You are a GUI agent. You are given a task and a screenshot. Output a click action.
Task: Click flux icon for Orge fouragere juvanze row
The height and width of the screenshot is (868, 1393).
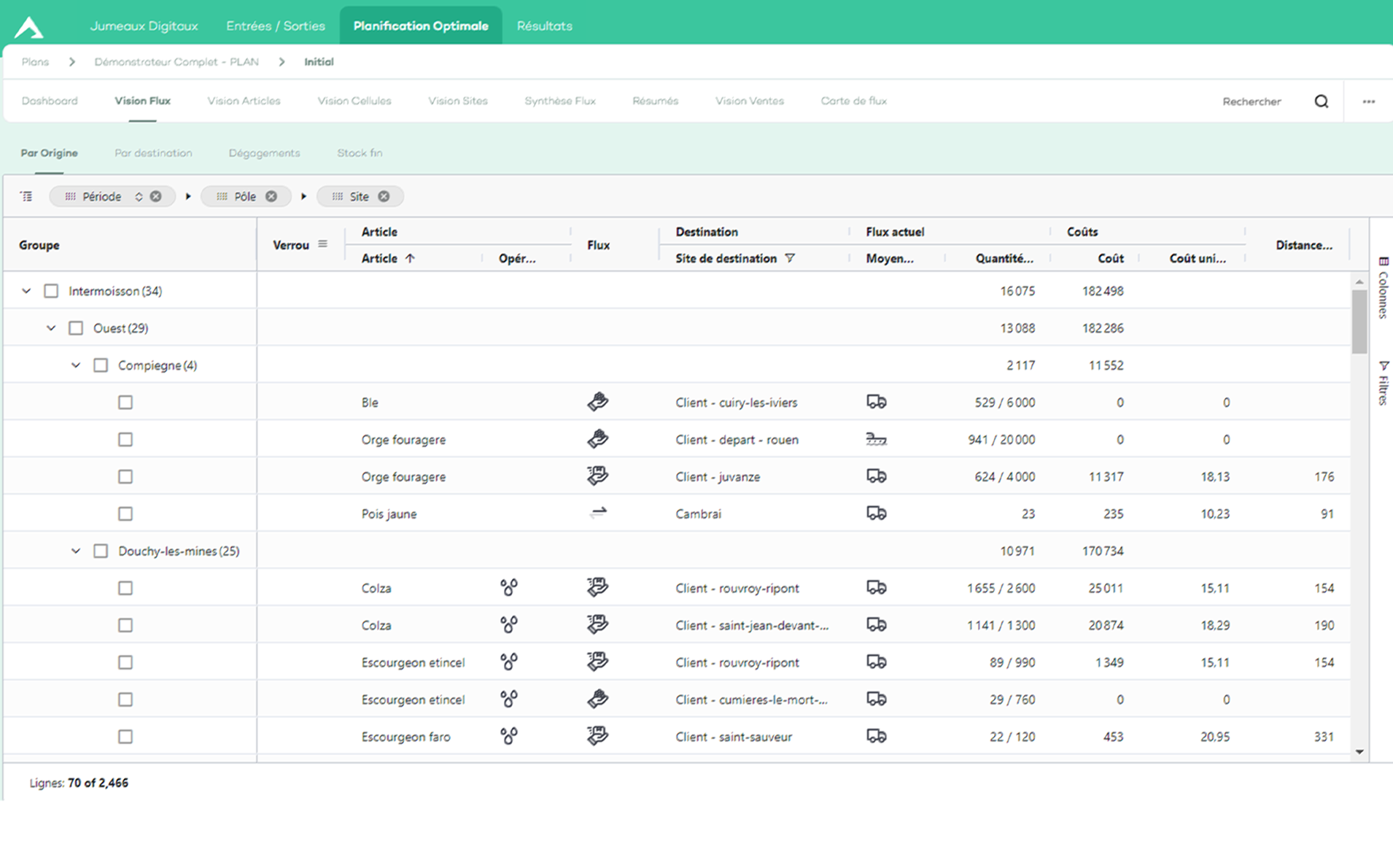click(597, 476)
